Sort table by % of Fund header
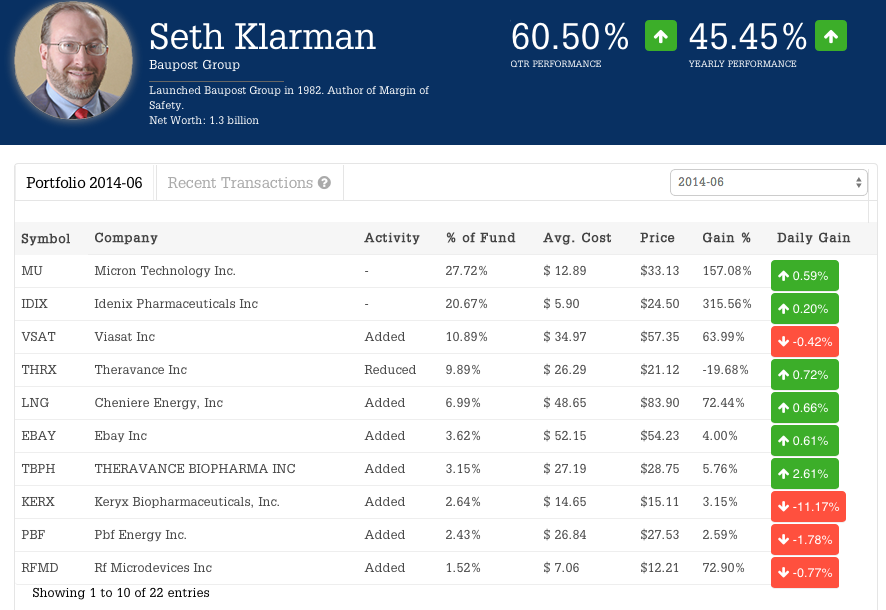 480,238
